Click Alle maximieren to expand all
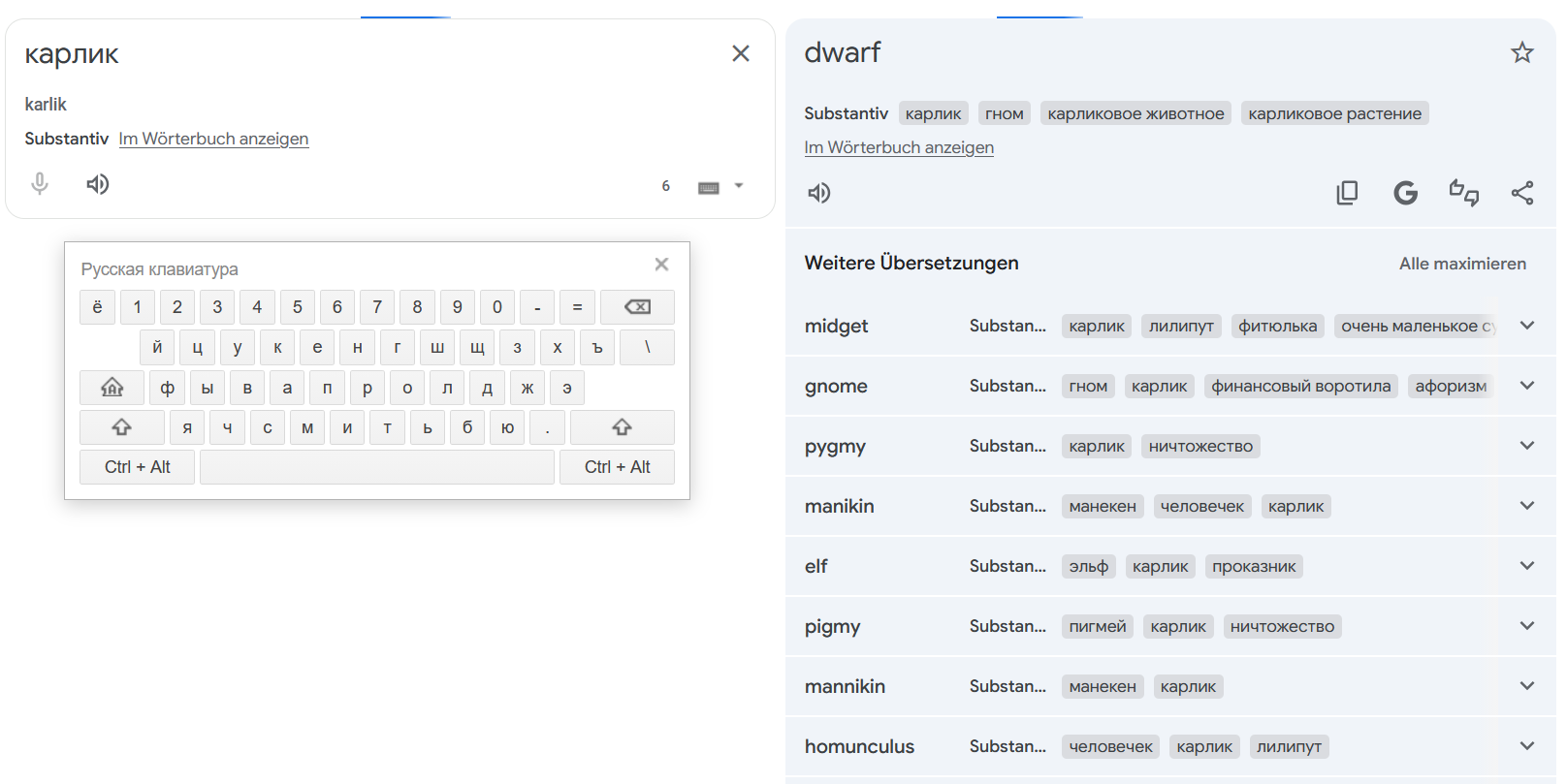This screenshot has width=1567, height=784. [x=1462, y=264]
